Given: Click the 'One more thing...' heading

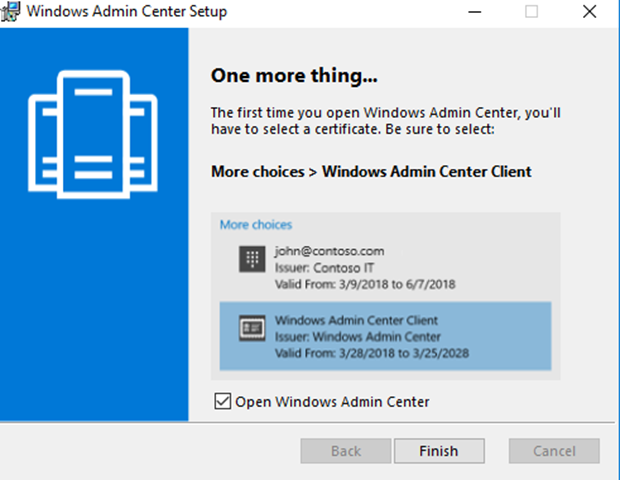Looking at the screenshot, I should click(x=294, y=76).
